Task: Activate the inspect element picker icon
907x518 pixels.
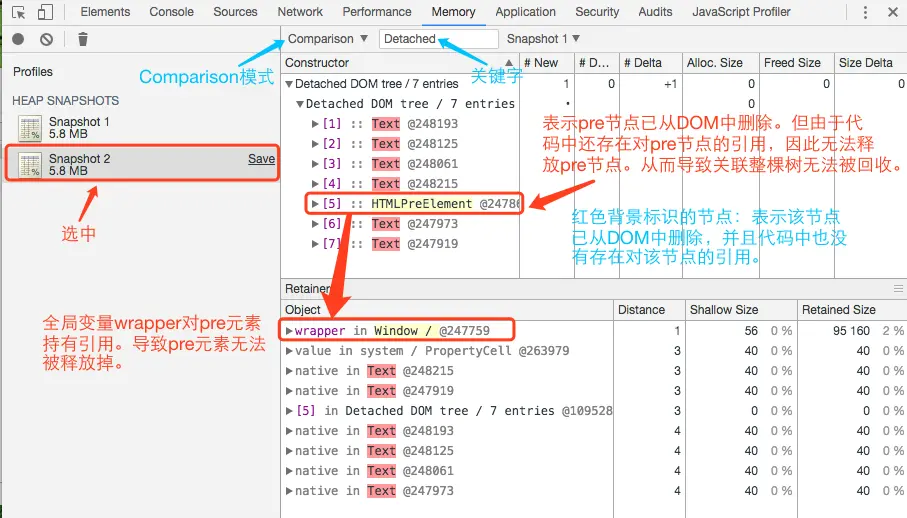Action: pyautogui.click(x=19, y=12)
